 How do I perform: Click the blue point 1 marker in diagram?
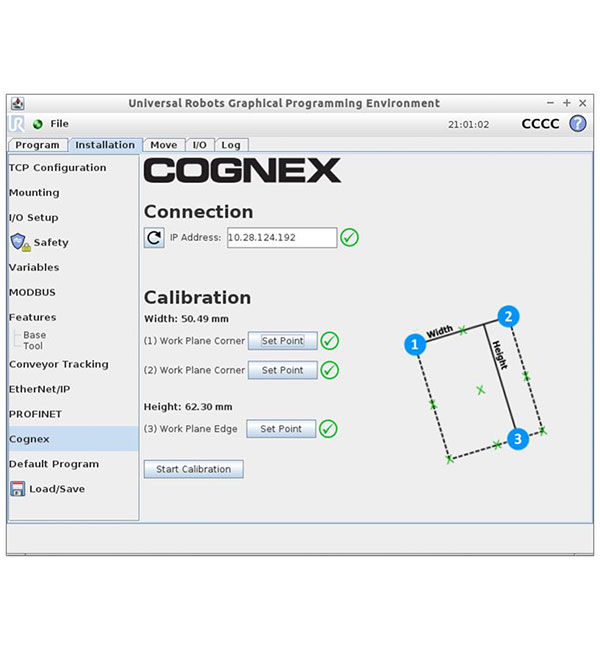point(415,344)
